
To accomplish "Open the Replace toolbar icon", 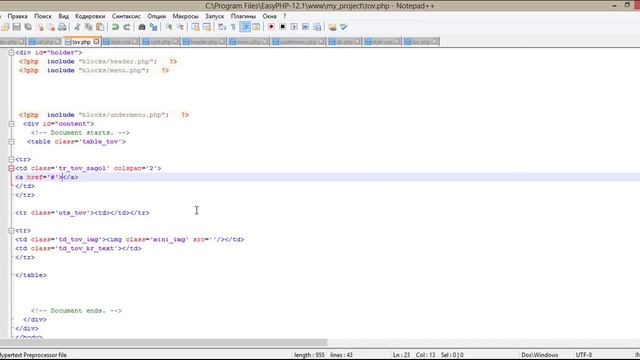I will (x=153, y=27).
